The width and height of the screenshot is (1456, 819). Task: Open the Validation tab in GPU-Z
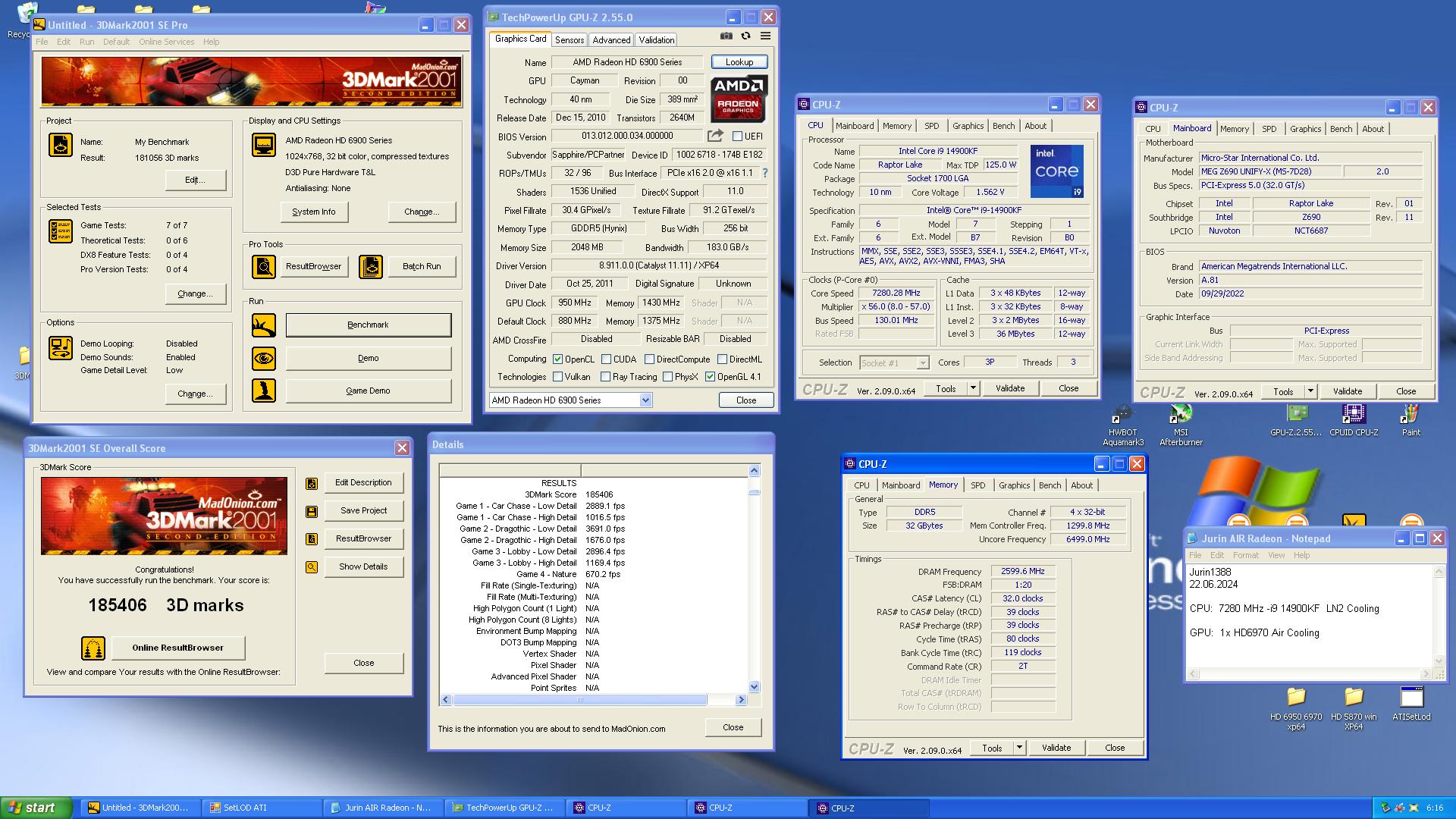(656, 40)
